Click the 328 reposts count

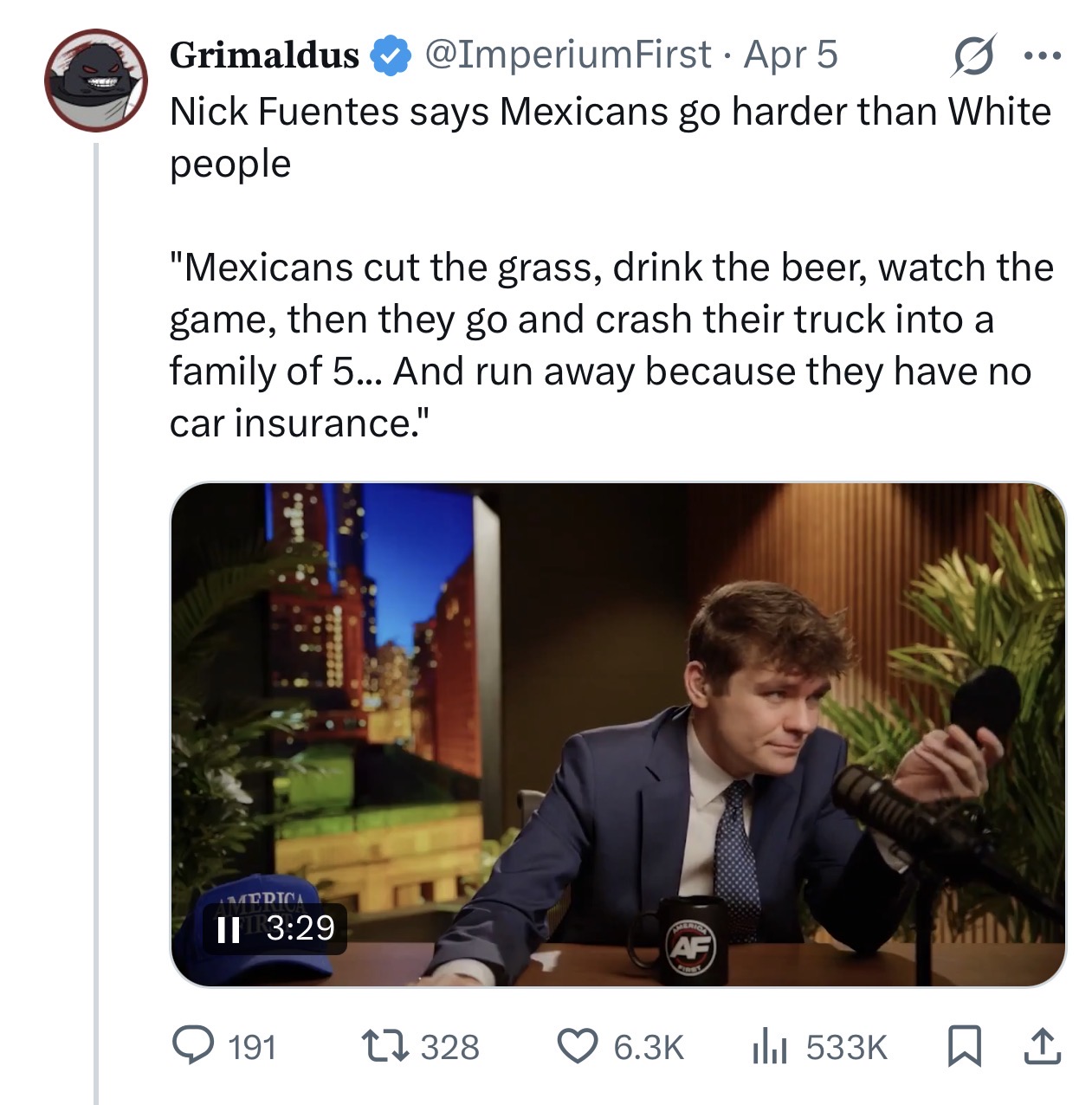click(449, 1047)
